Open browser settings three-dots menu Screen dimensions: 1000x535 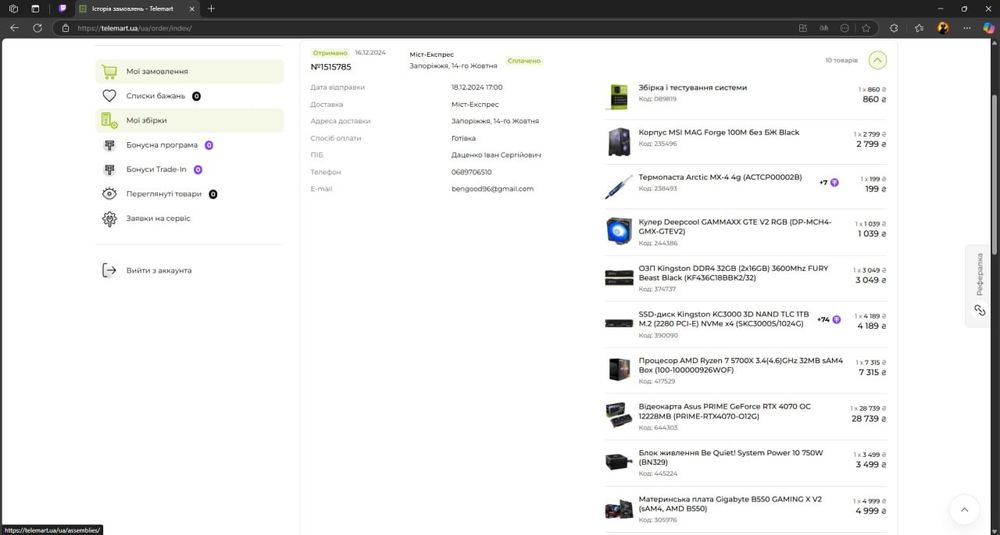point(967,28)
